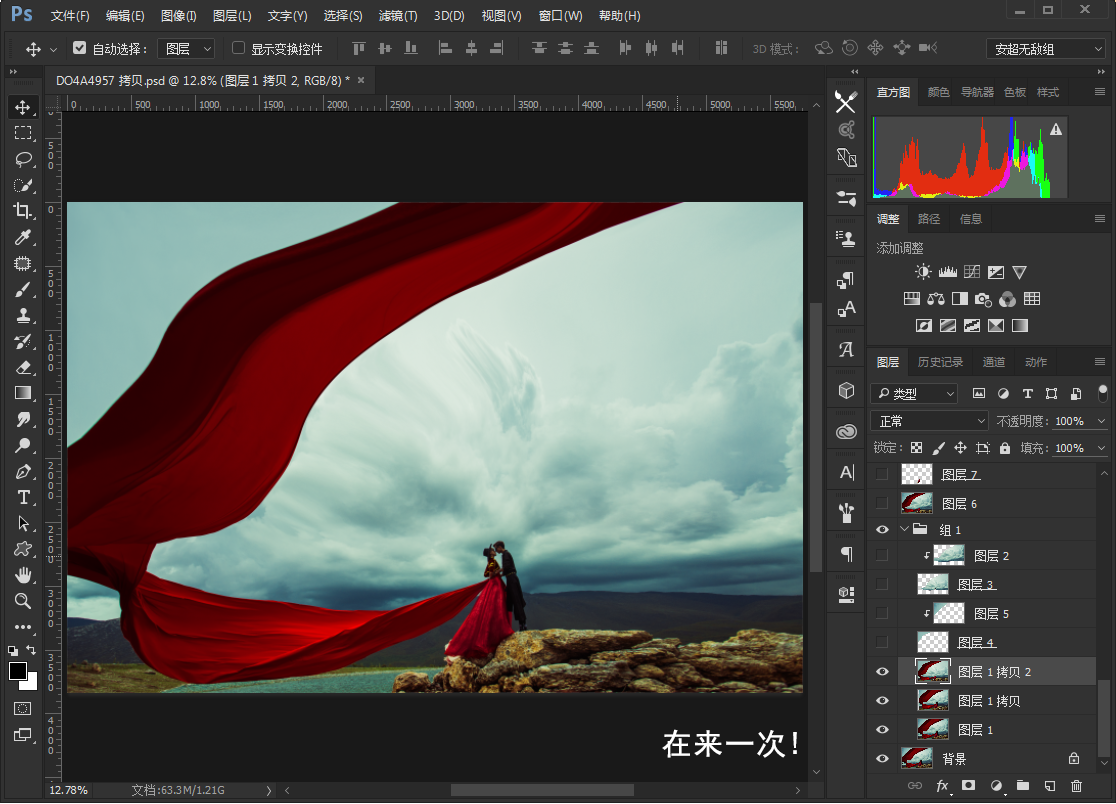This screenshot has height=804, width=1116.
Task: Open the 类型 layer filter dropdown
Action: (915, 393)
